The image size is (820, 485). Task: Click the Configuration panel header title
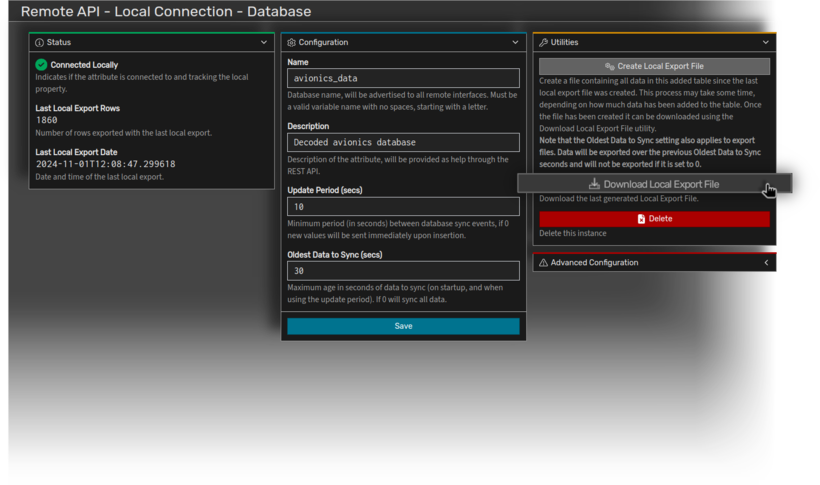tap(323, 42)
